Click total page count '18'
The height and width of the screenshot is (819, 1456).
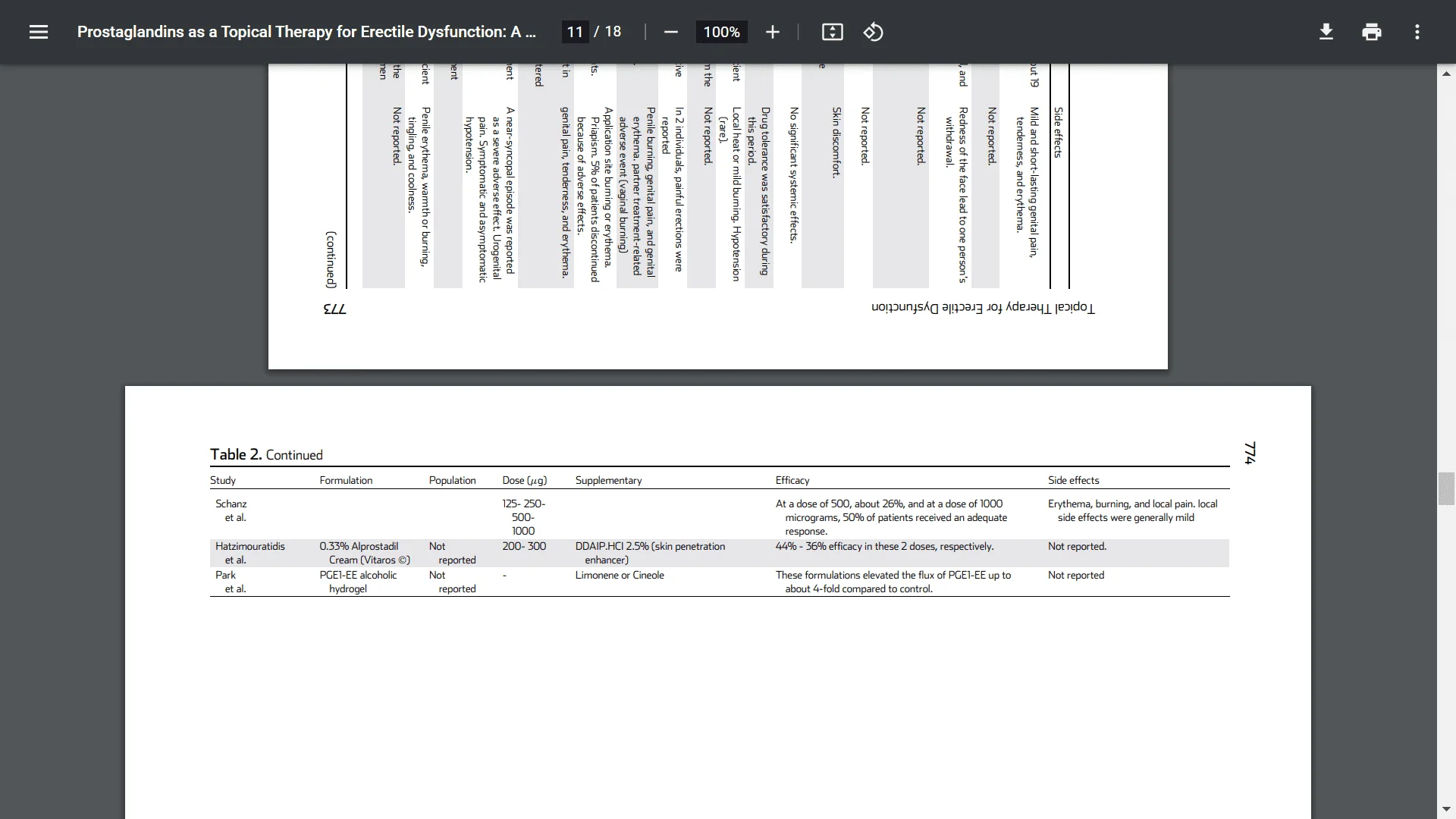[613, 32]
